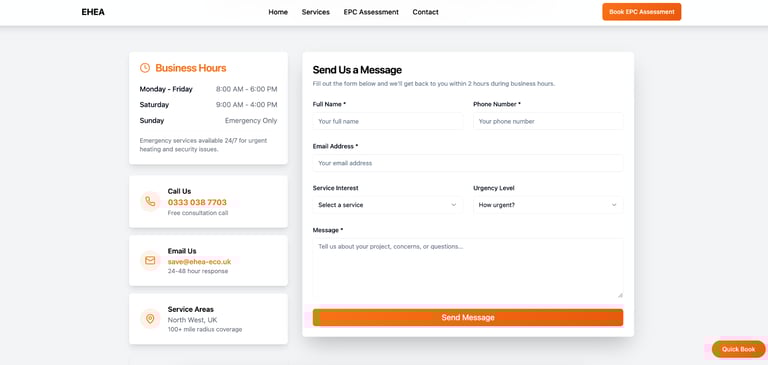Focus the Phone Number input field
This screenshot has width=768, height=365.
tap(548, 121)
